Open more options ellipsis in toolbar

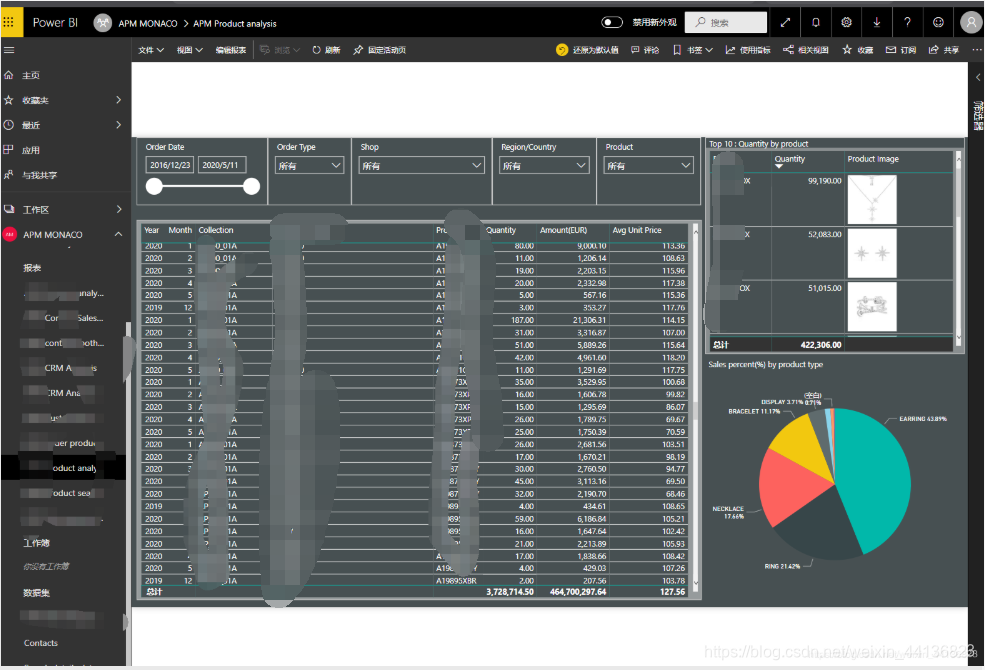coord(976,50)
